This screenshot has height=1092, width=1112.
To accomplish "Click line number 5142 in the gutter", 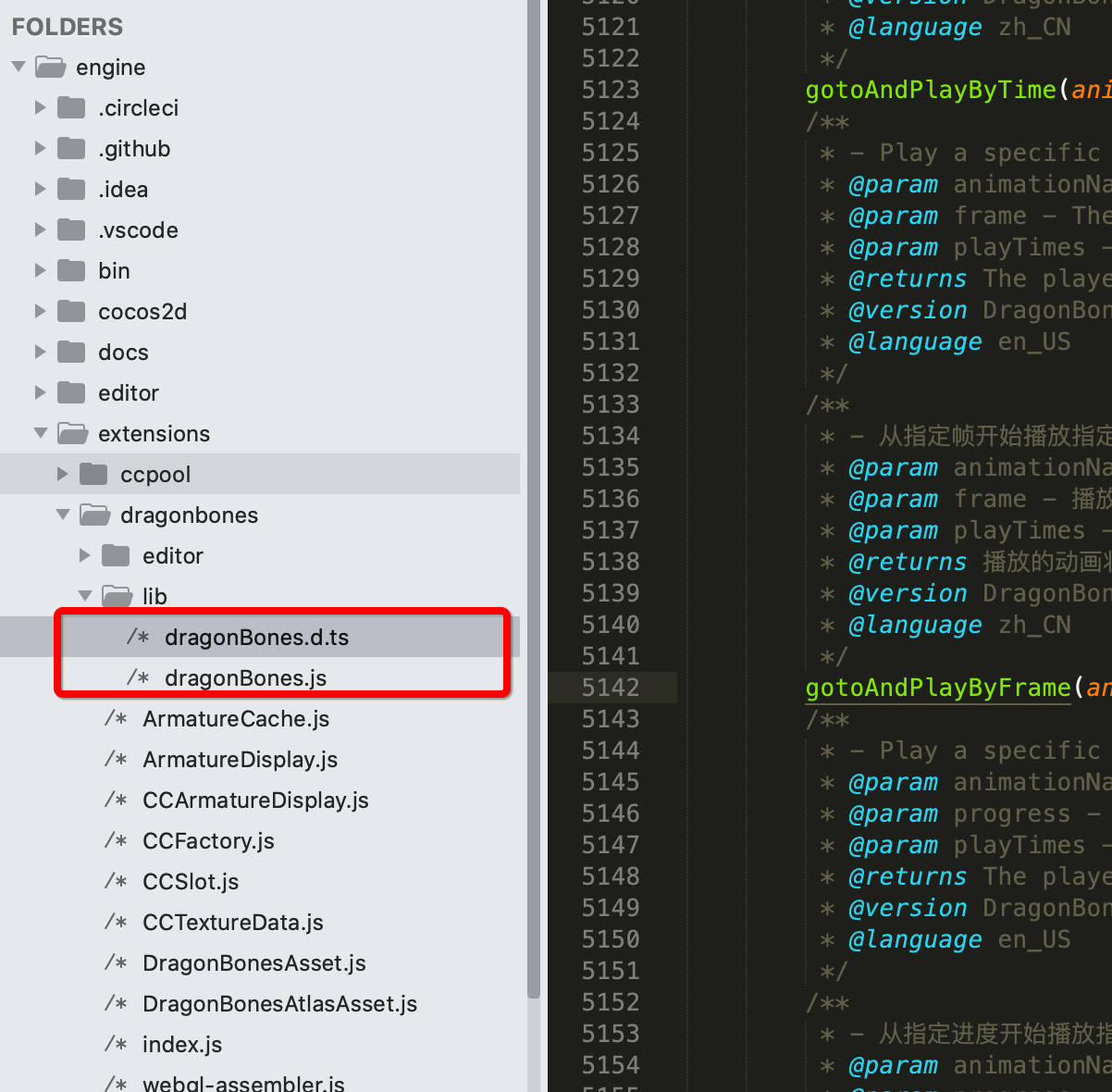I will 611,688.
